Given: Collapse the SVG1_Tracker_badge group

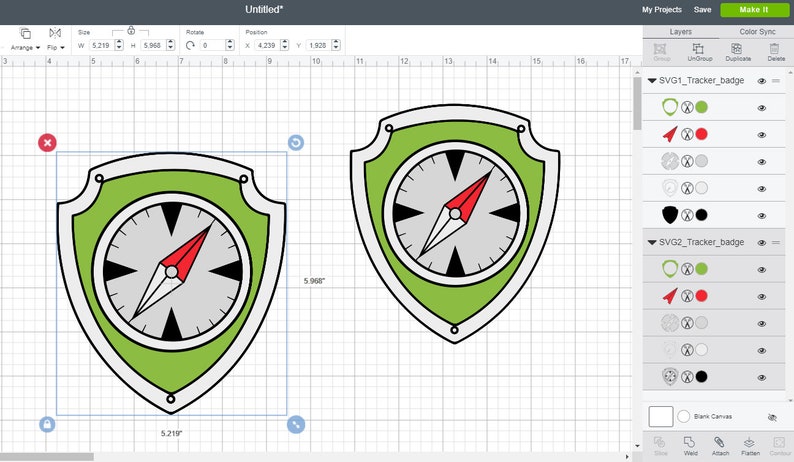Looking at the screenshot, I should click(652, 81).
